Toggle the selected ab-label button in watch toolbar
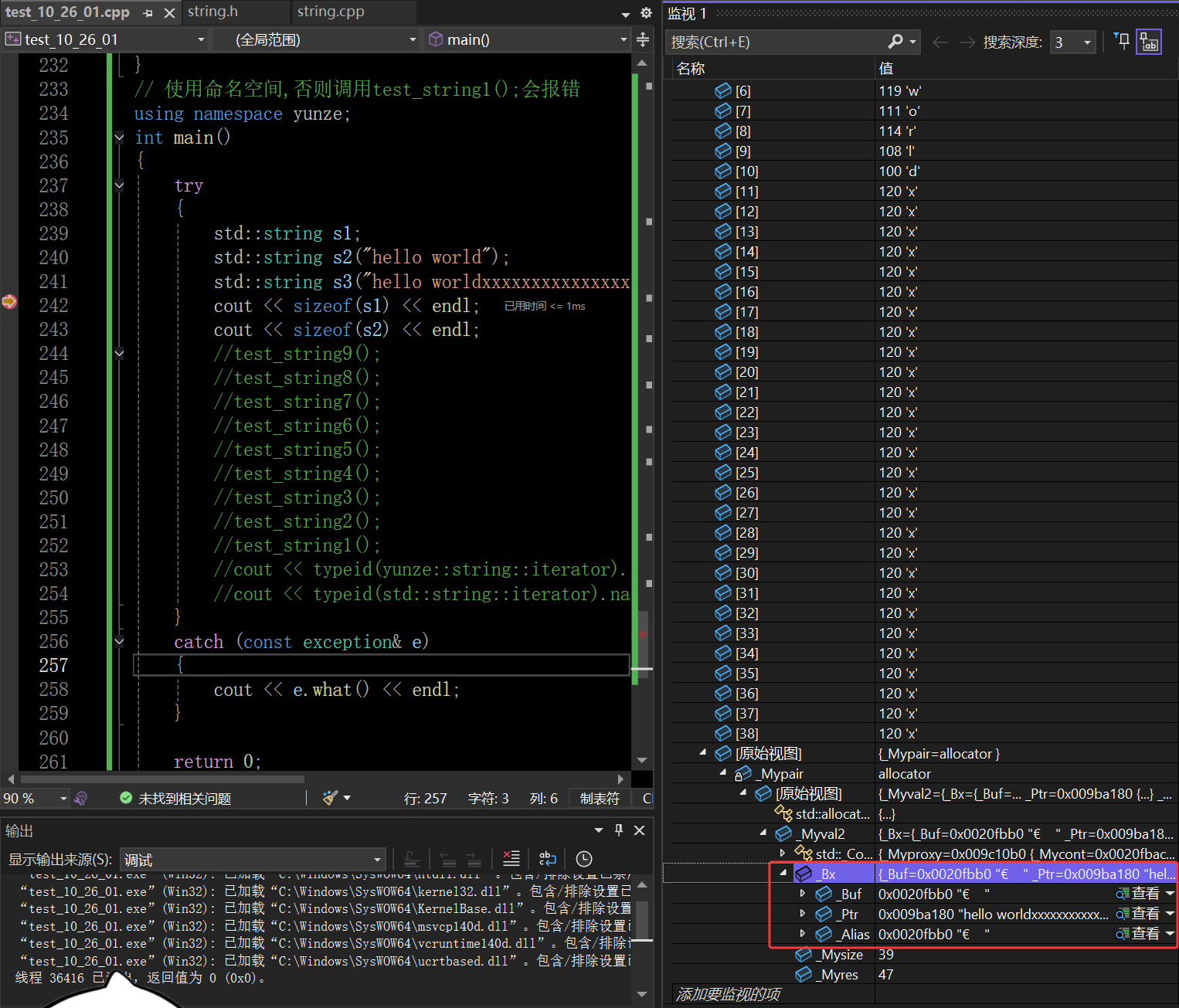This screenshot has width=1179, height=1008. click(x=1149, y=42)
